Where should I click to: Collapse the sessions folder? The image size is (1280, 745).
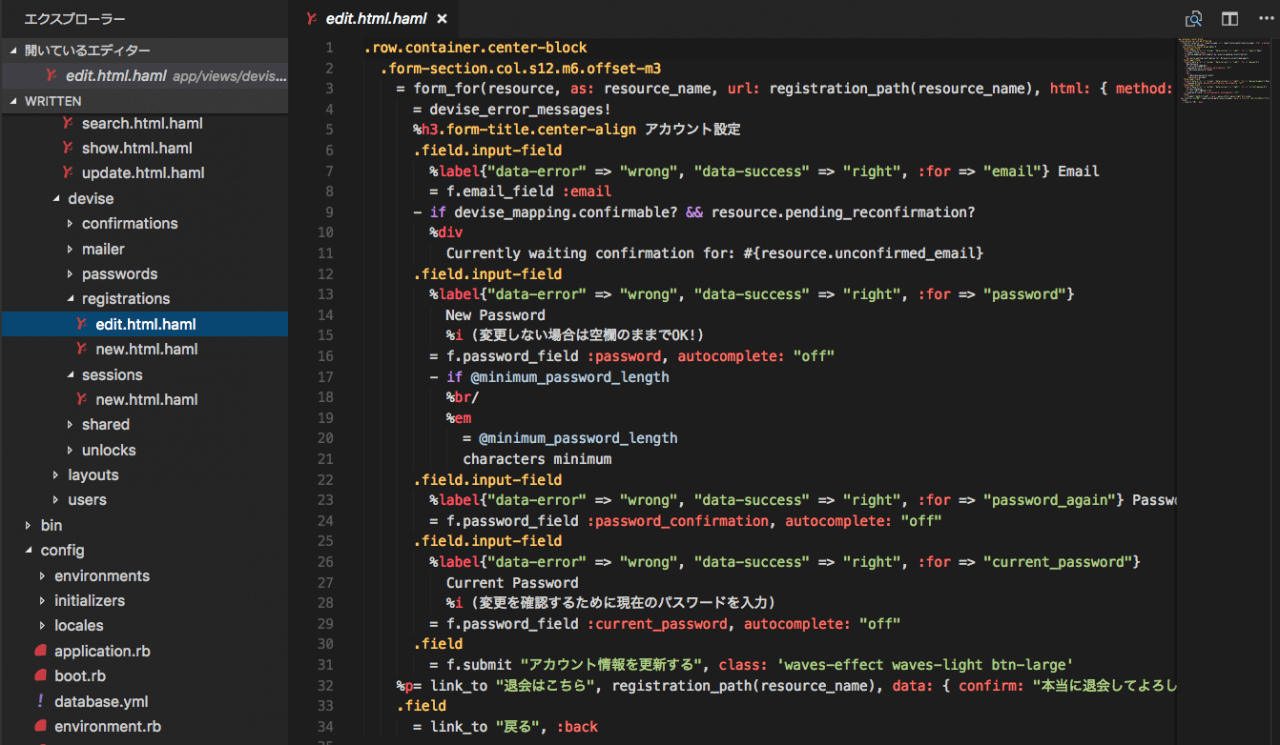pos(71,375)
